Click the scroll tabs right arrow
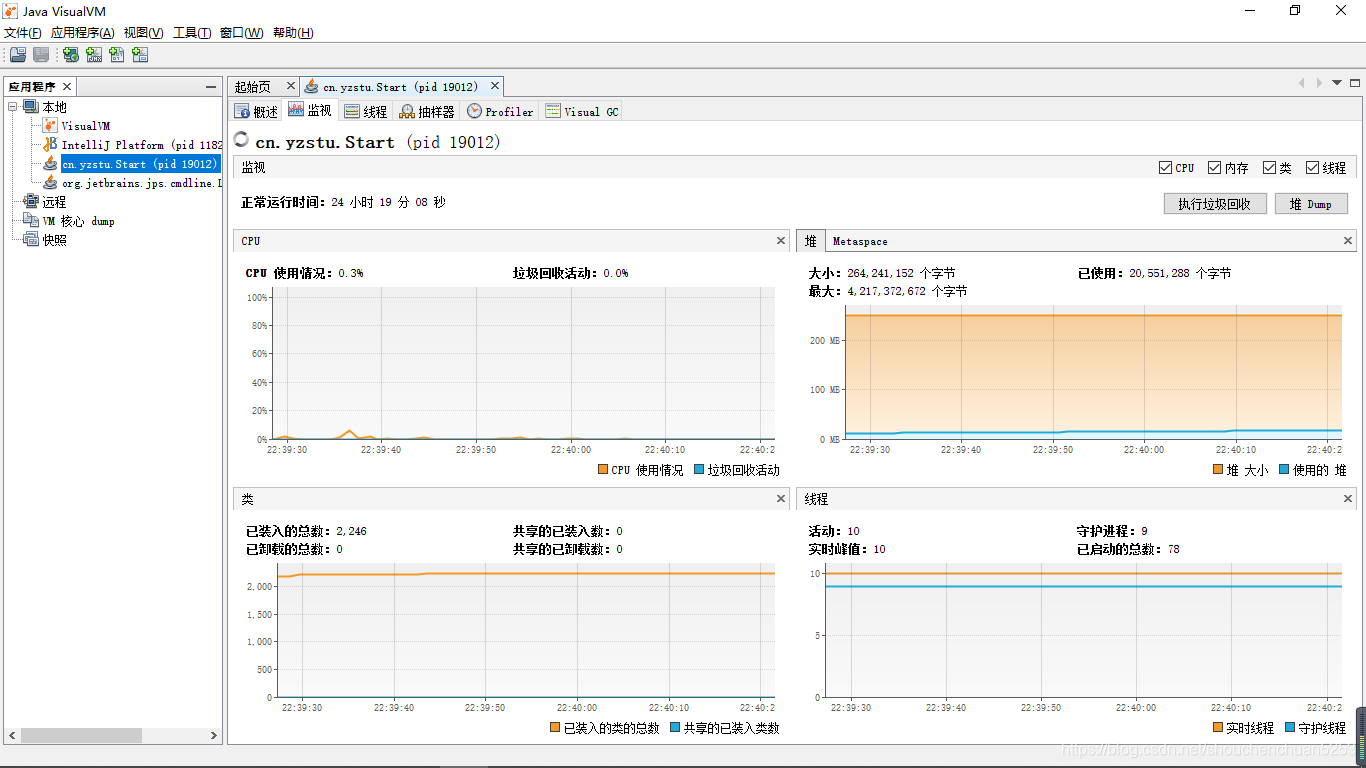This screenshot has width=1366, height=768. [1319, 83]
